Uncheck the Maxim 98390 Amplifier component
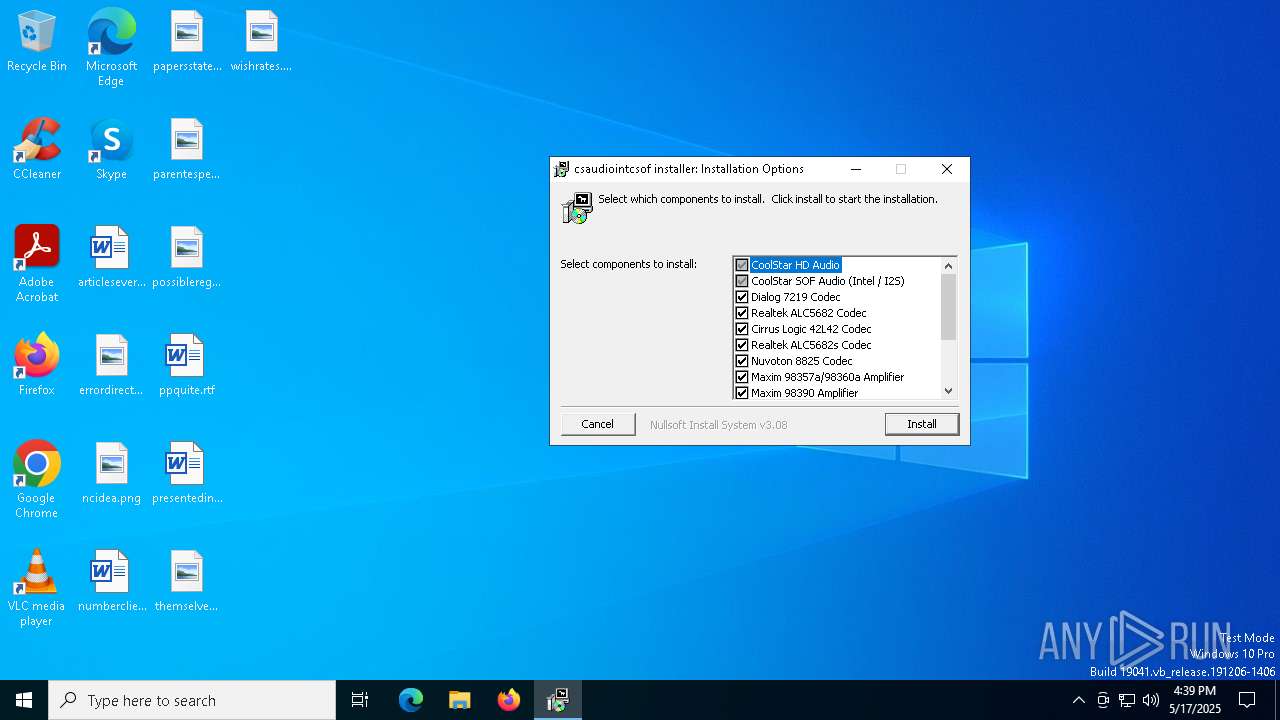Image resolution: width=1280 pixels, height=720 pixels. coord(742,393)
